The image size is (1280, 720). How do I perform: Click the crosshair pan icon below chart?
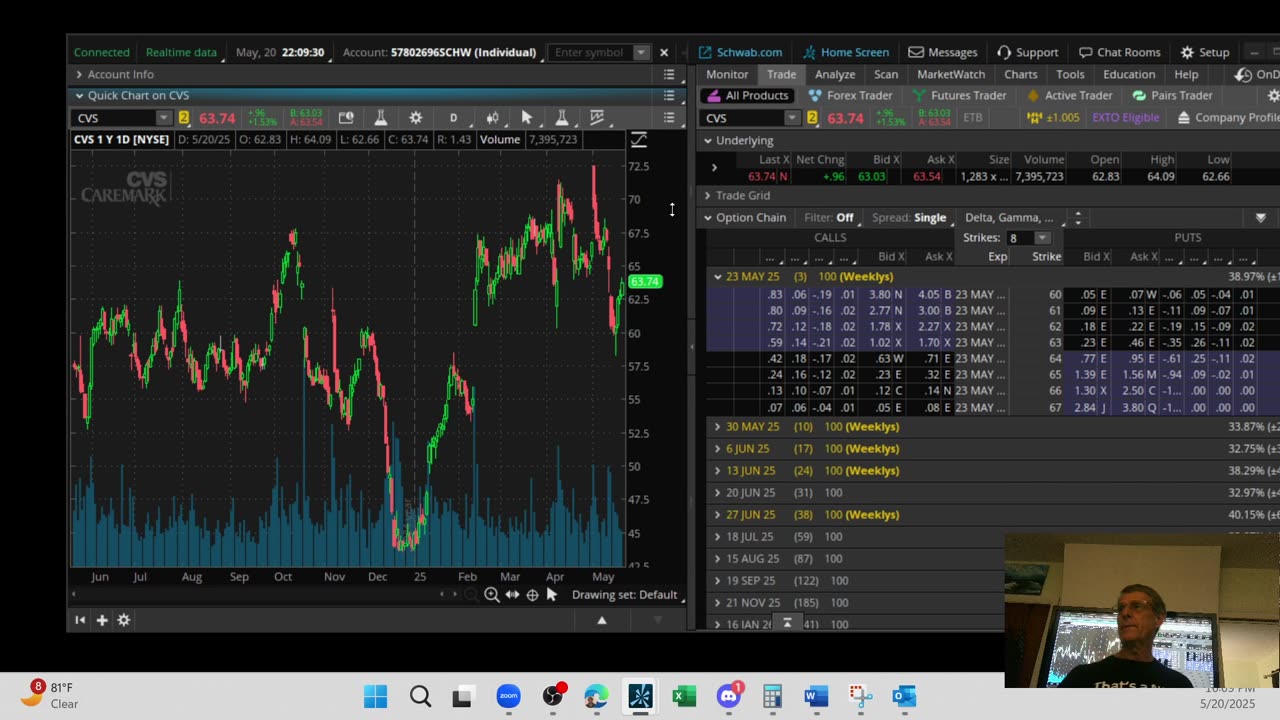pos(532,595)
